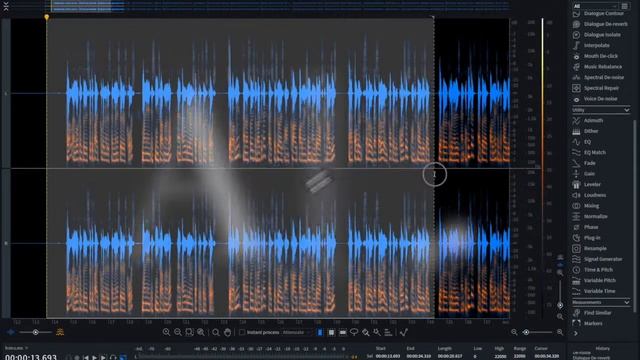
Task: Click the zoom tool magnifier
Action: click(216, 333)
